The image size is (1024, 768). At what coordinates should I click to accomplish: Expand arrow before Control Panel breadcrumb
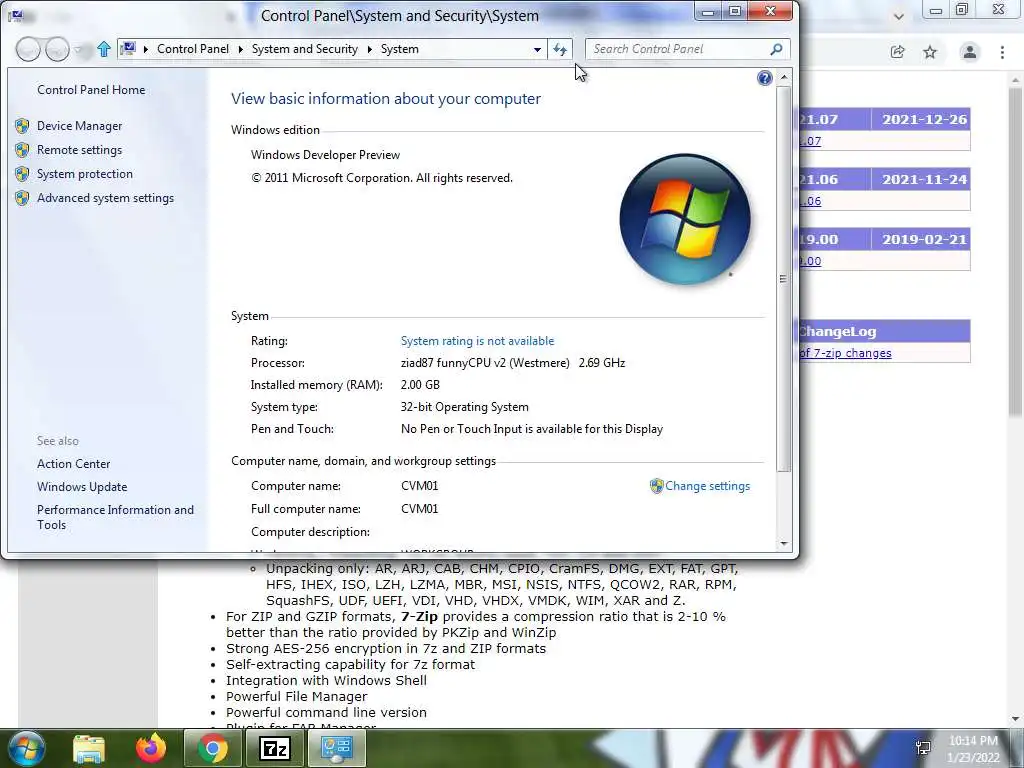click(x=146, y=49)
